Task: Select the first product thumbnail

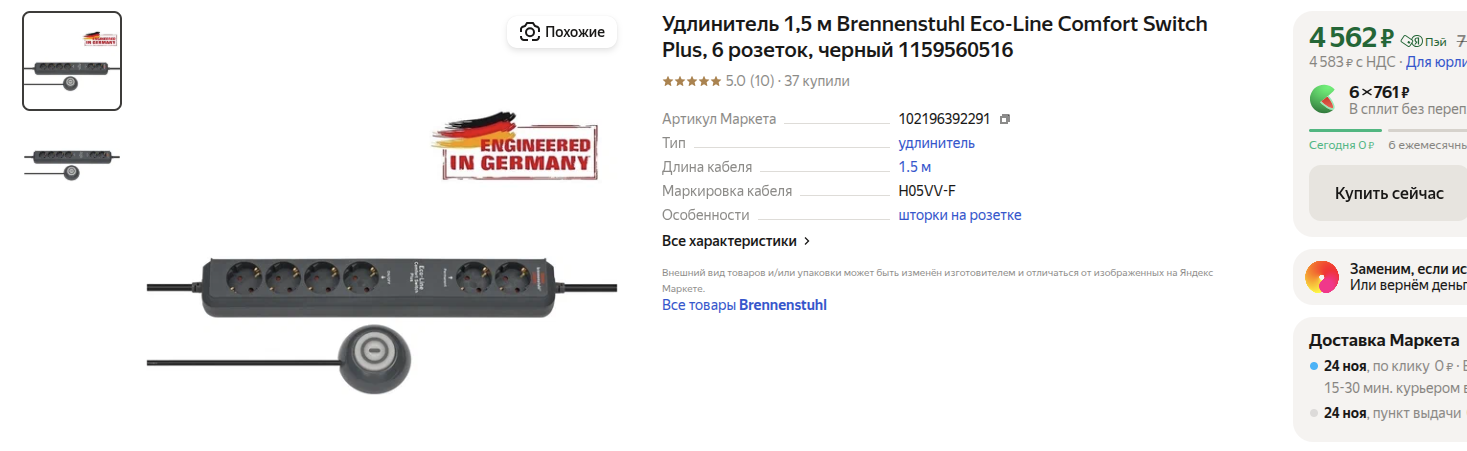Action: 72,61
